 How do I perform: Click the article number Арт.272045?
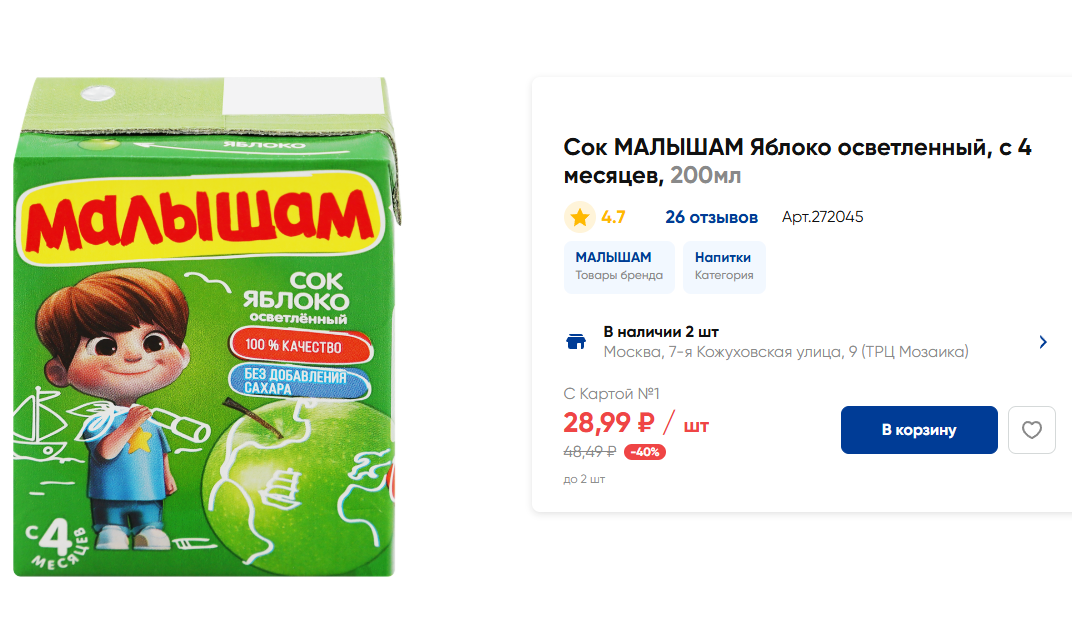[822, 217]
